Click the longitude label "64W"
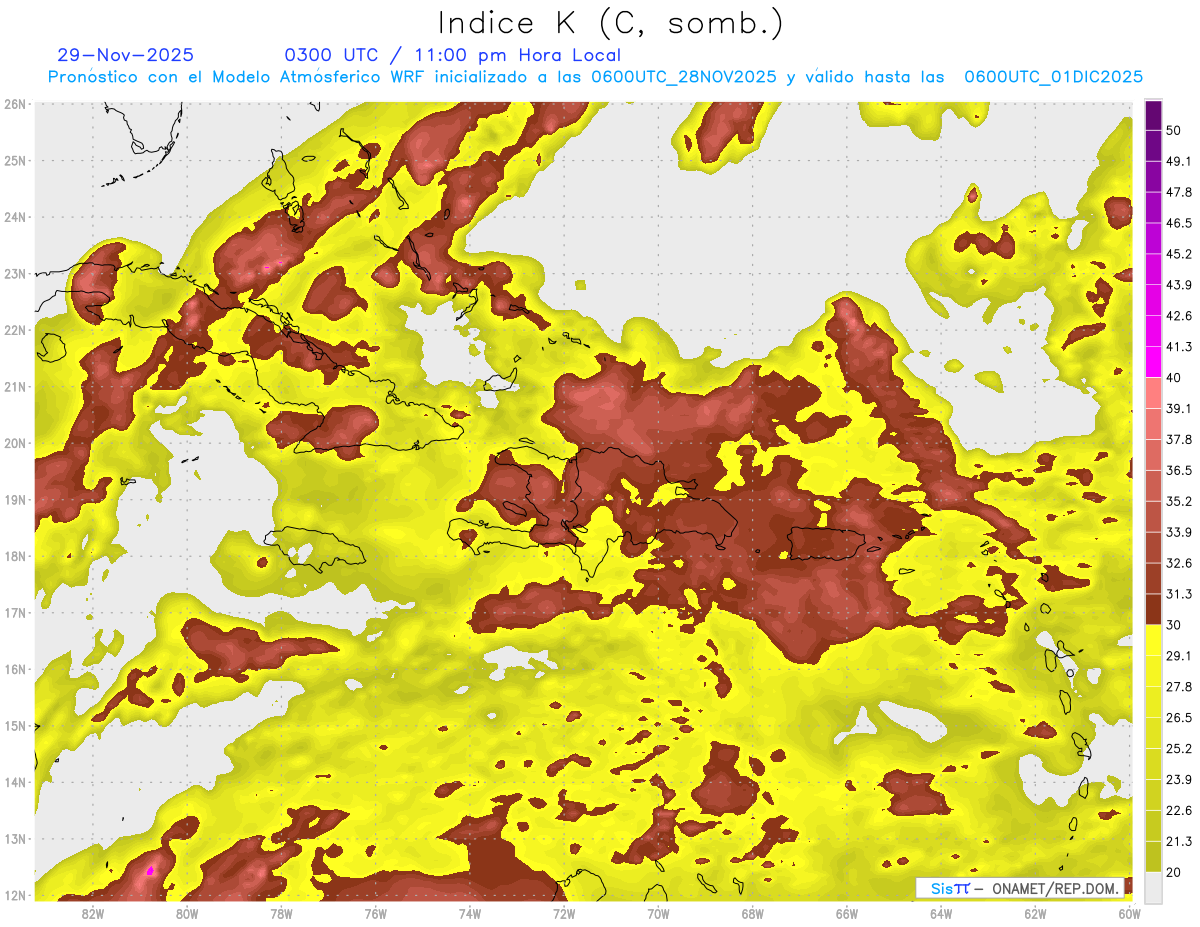 [941, 913]
